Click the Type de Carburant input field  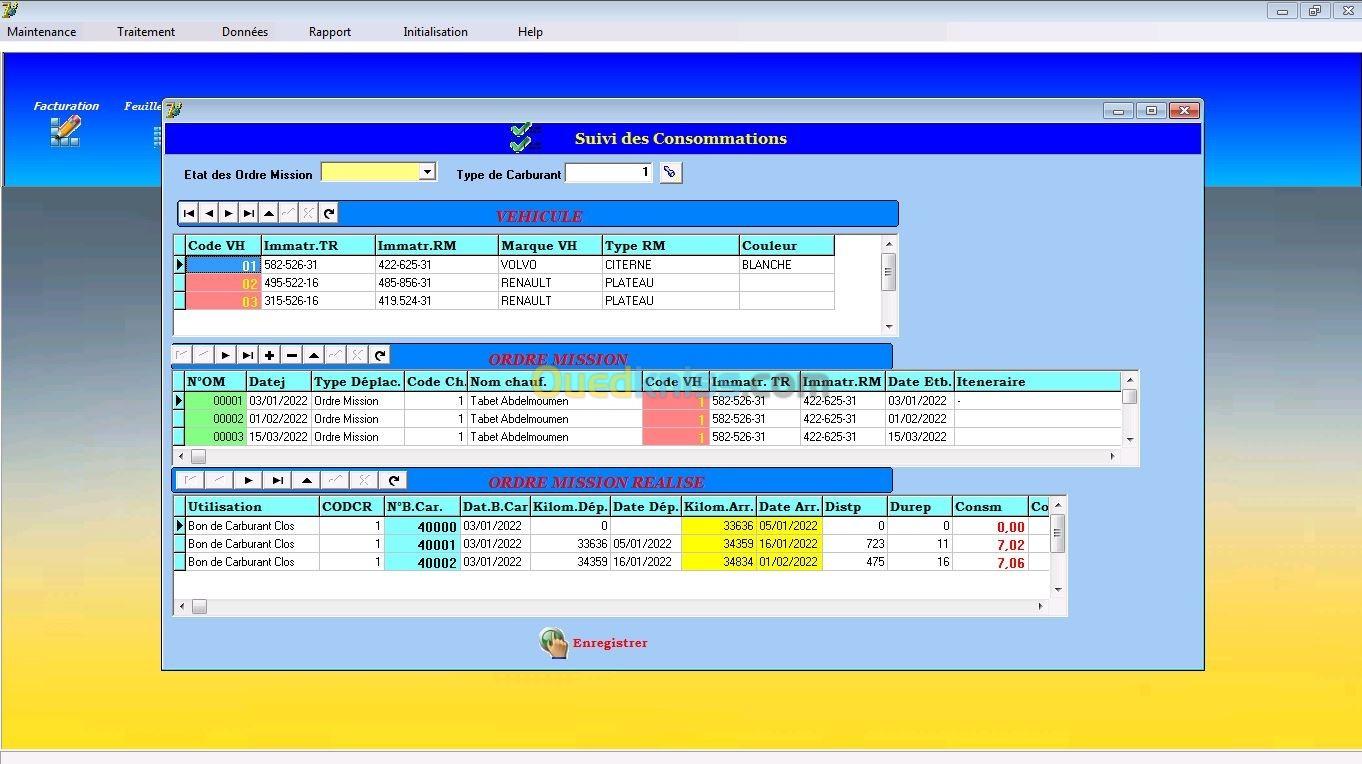610,173
